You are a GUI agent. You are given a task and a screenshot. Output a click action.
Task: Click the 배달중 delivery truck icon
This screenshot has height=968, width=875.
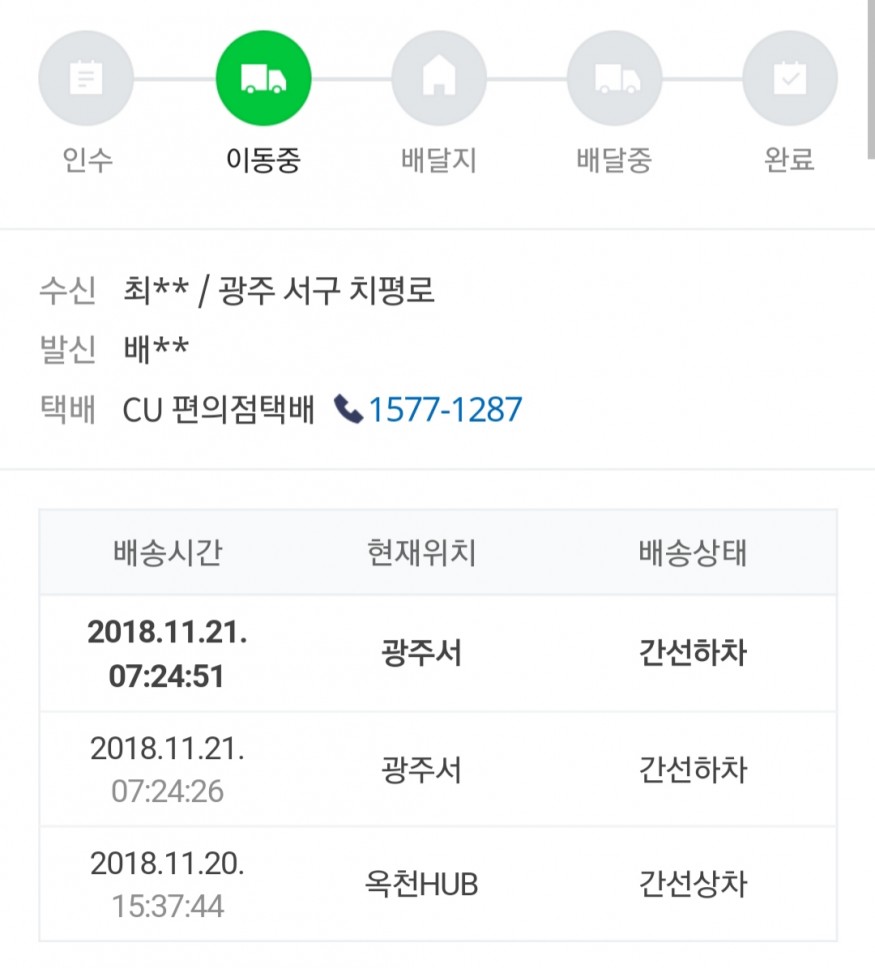(614, 79)
